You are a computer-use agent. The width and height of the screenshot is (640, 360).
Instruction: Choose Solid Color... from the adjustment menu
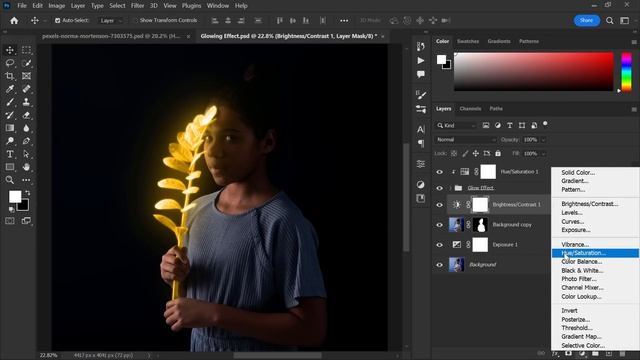[595, 172]
